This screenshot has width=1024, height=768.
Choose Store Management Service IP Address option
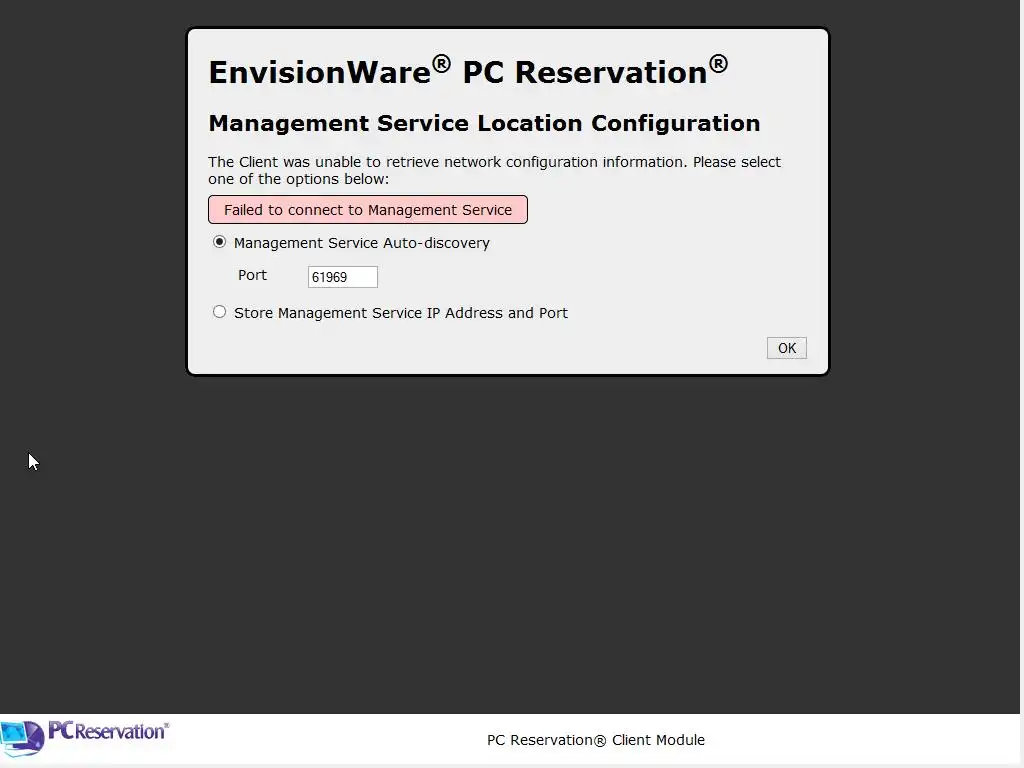tap(219, 312)
